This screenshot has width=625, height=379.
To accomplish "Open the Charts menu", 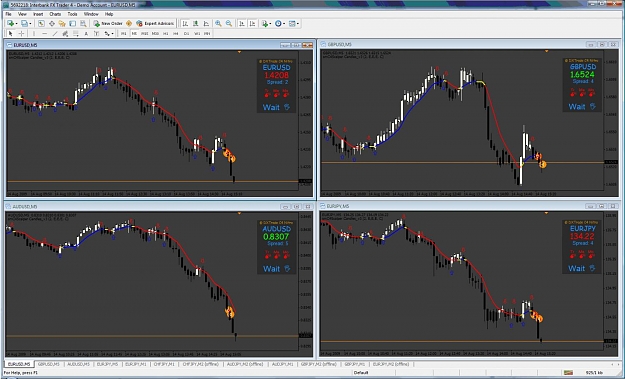I will point(55,14).
